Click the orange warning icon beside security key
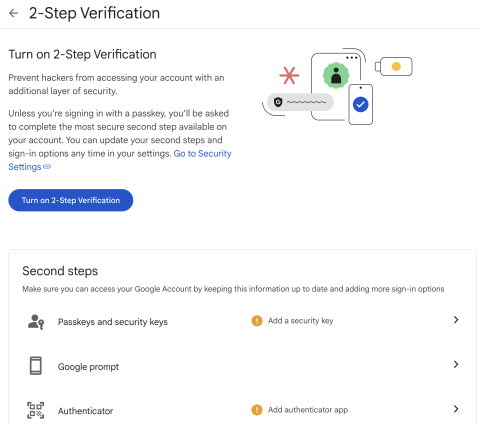This screenshot has height=425, width=480. coord(257,321)
